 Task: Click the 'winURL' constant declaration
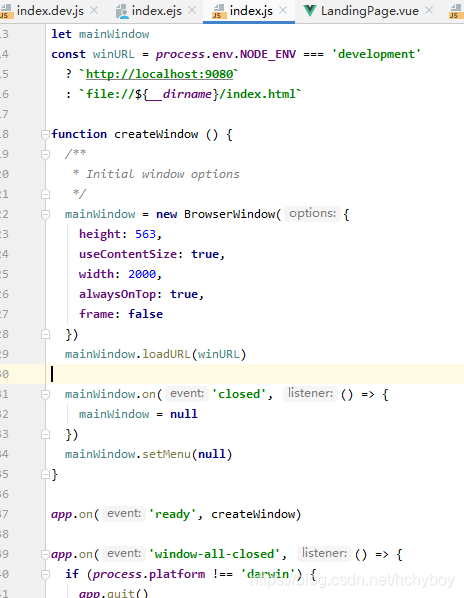point(114,54)
